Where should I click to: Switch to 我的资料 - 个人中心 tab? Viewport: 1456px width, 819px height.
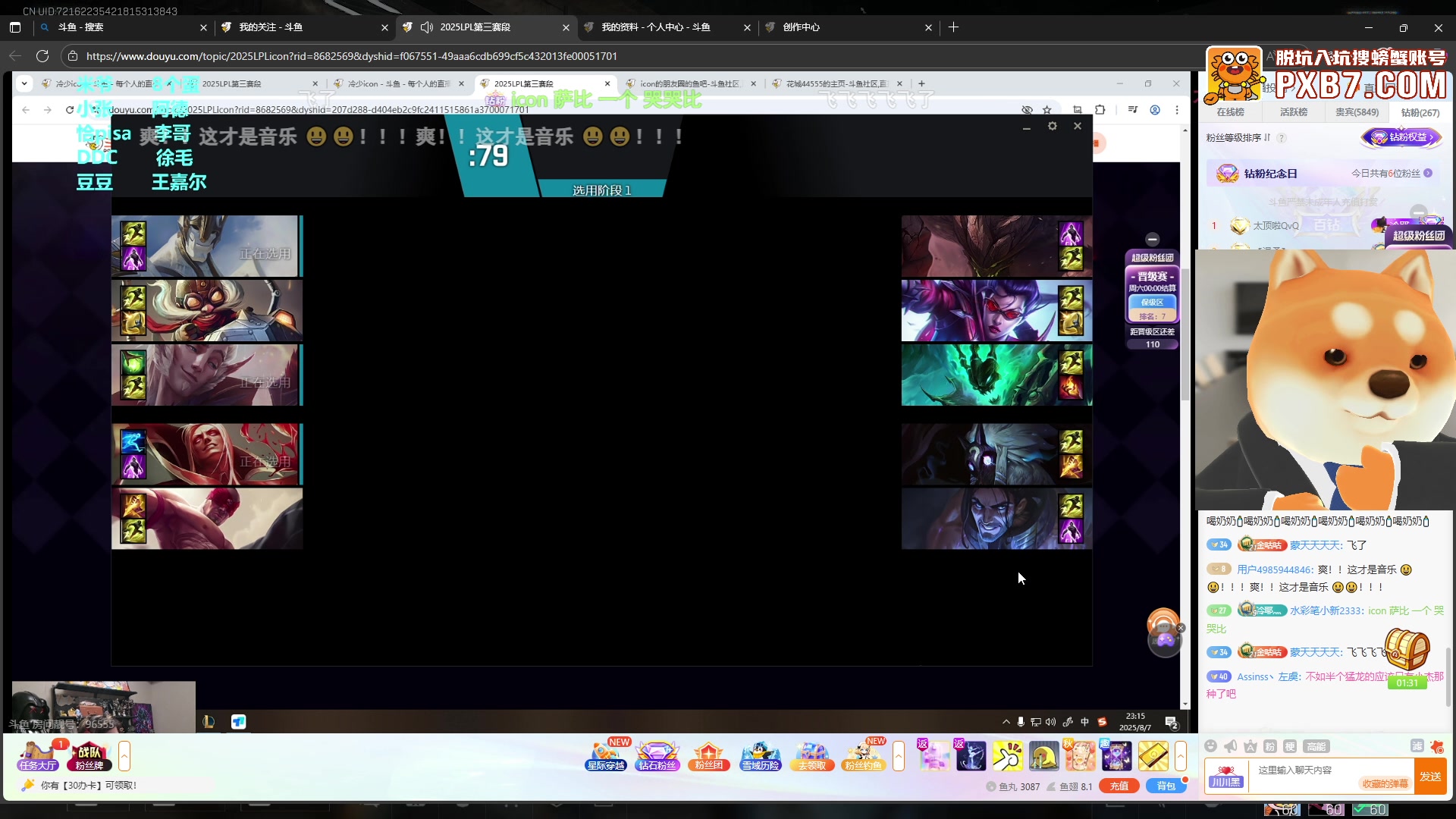[666, 27]
